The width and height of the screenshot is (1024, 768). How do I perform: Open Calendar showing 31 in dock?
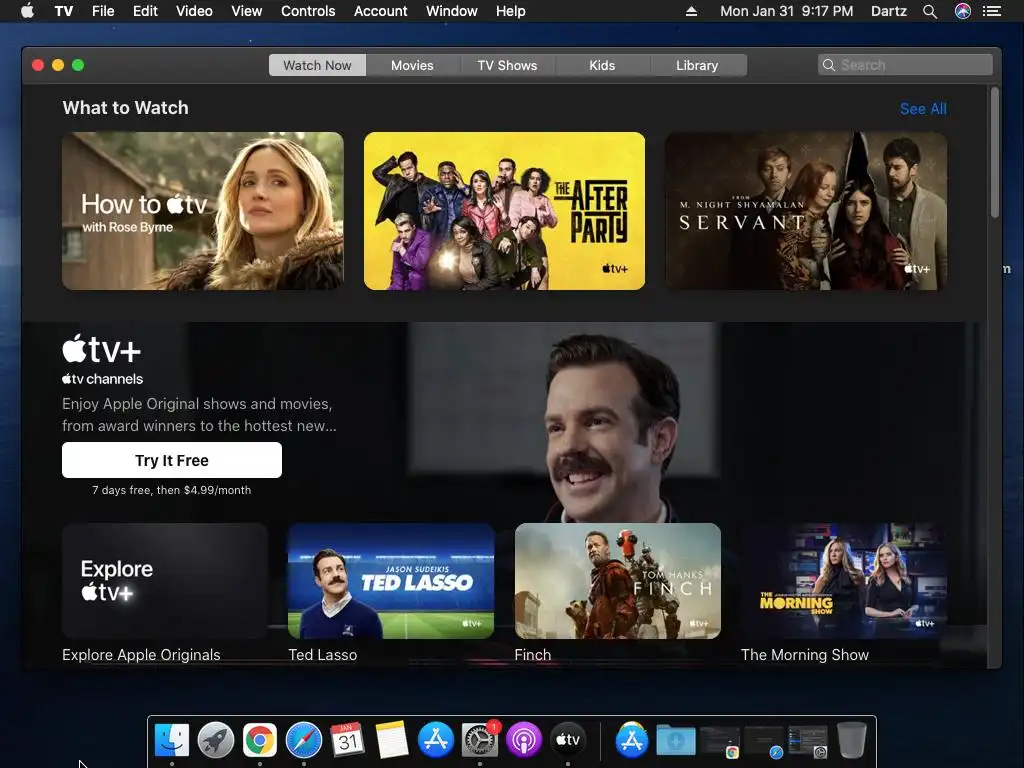pos(347,740)
